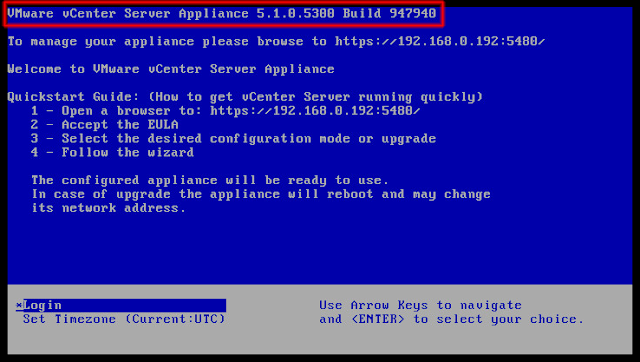Click 'In case of upgrade the appliance' line
The image size is (640, 362).
coord(261,194)
